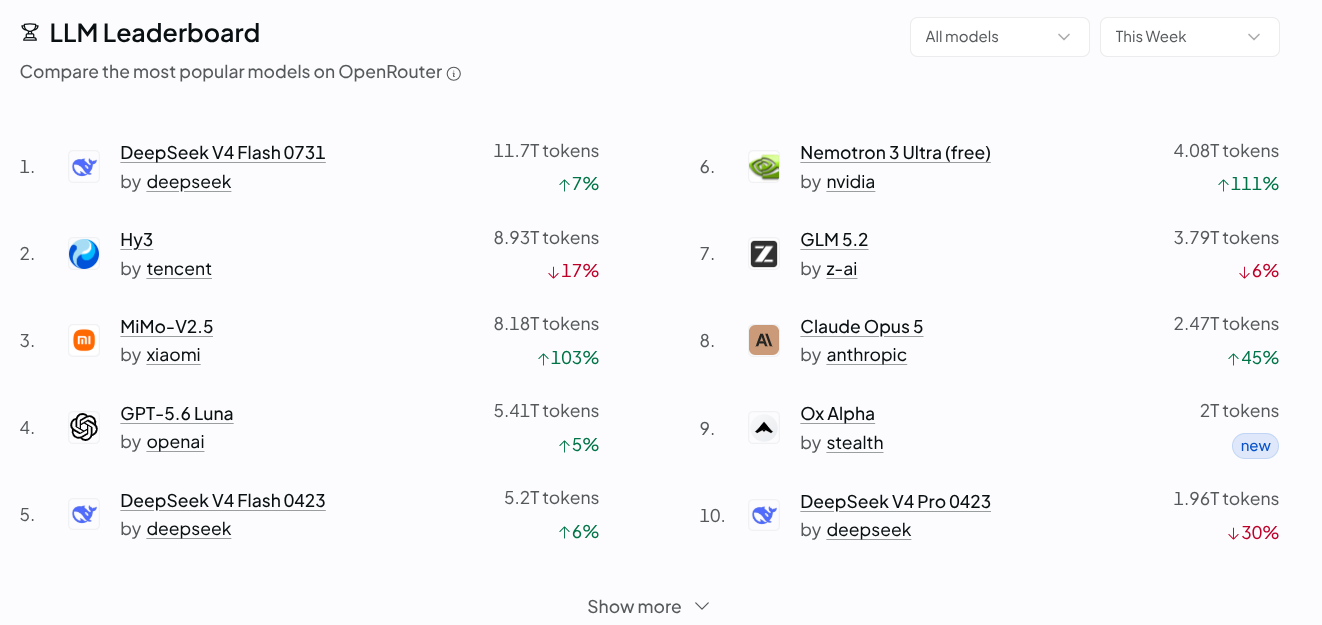This screenshot has width=1322, height=625.
Task: Open the Ox Alpha model link
Action: [x=837, y=414]
